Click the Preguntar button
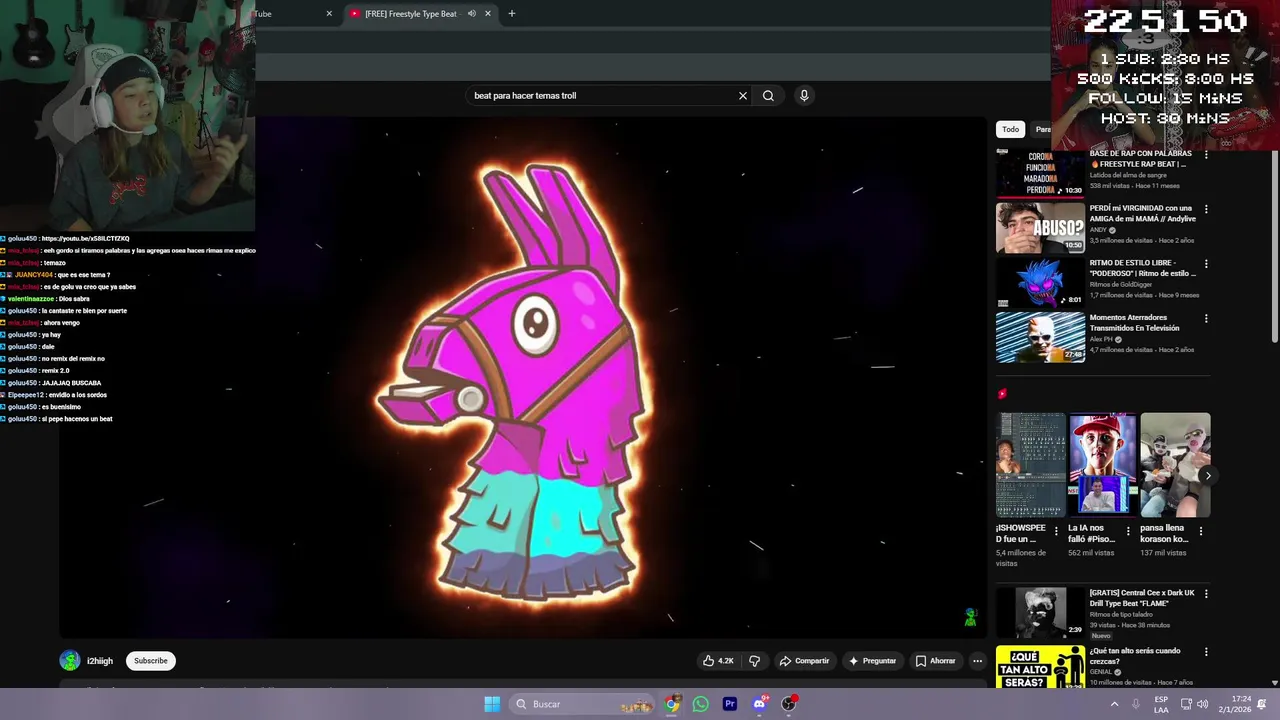Screen dimensions: 1280x720 [x=872, y=661]
